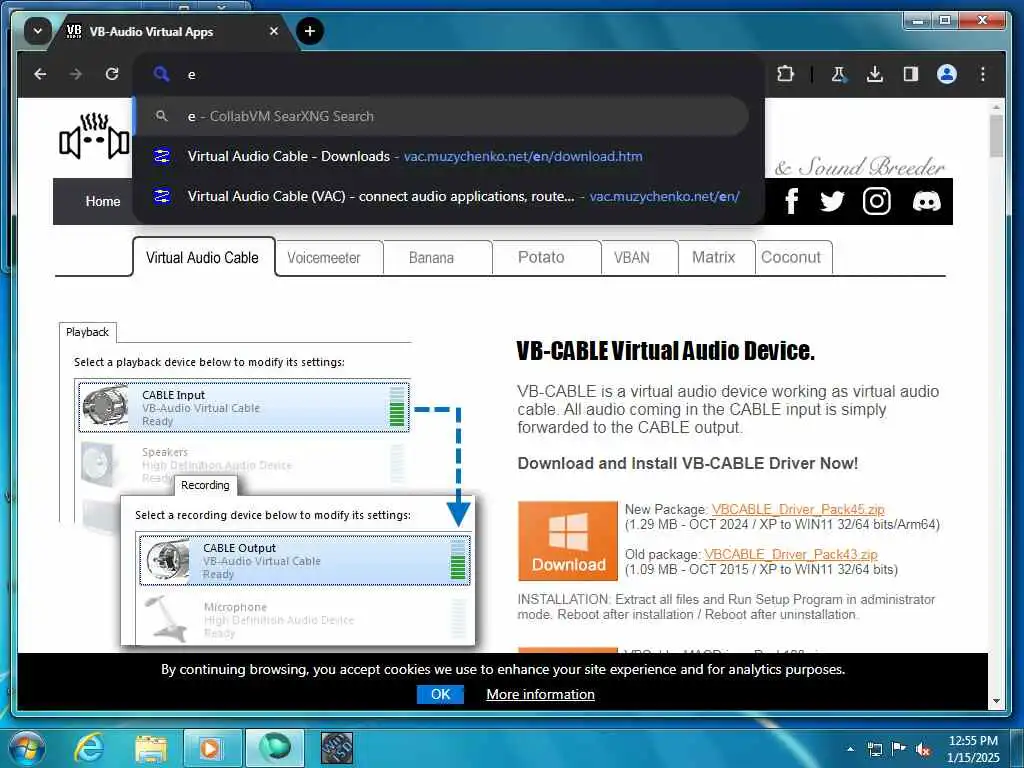Open the Action Center flag icon
Image resolution: width=1024 pixels, height=768 pixels.
899,749
